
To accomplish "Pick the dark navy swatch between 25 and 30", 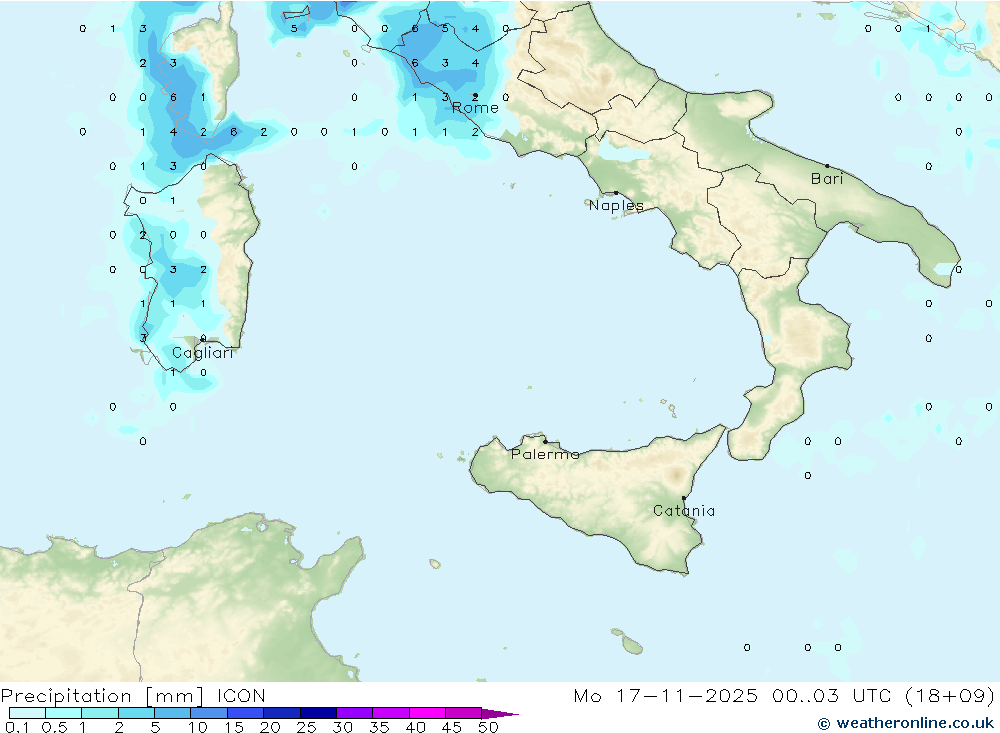I will click(318, 713).
